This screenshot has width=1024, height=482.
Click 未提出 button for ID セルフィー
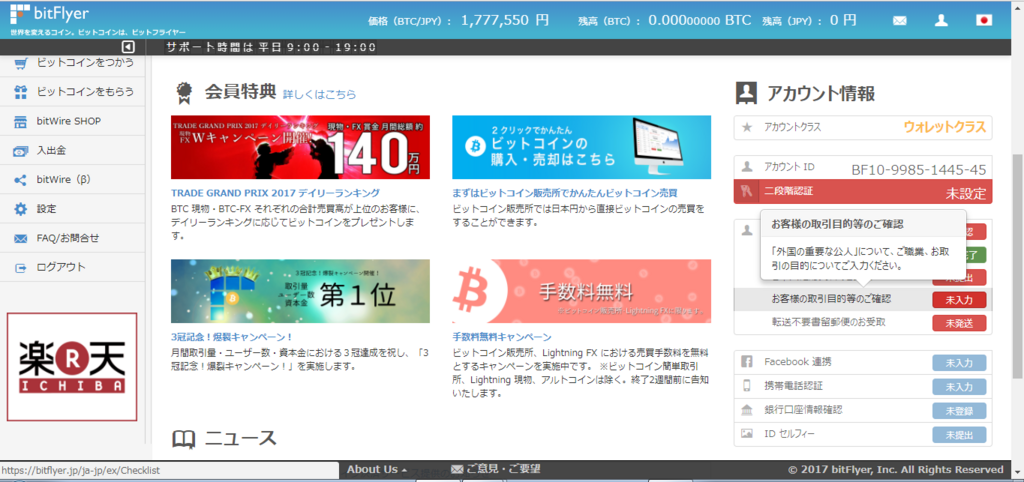[x=959, y=435]
